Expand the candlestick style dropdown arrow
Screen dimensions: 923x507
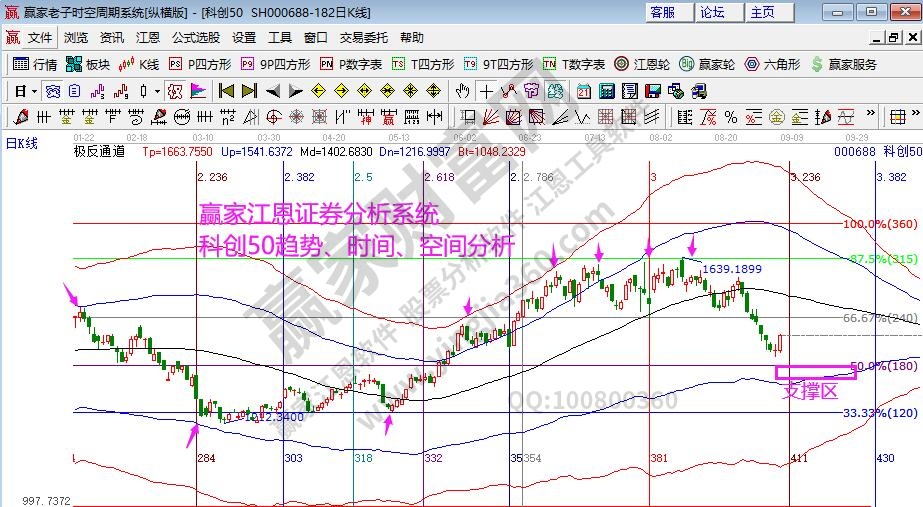(157, 91)
